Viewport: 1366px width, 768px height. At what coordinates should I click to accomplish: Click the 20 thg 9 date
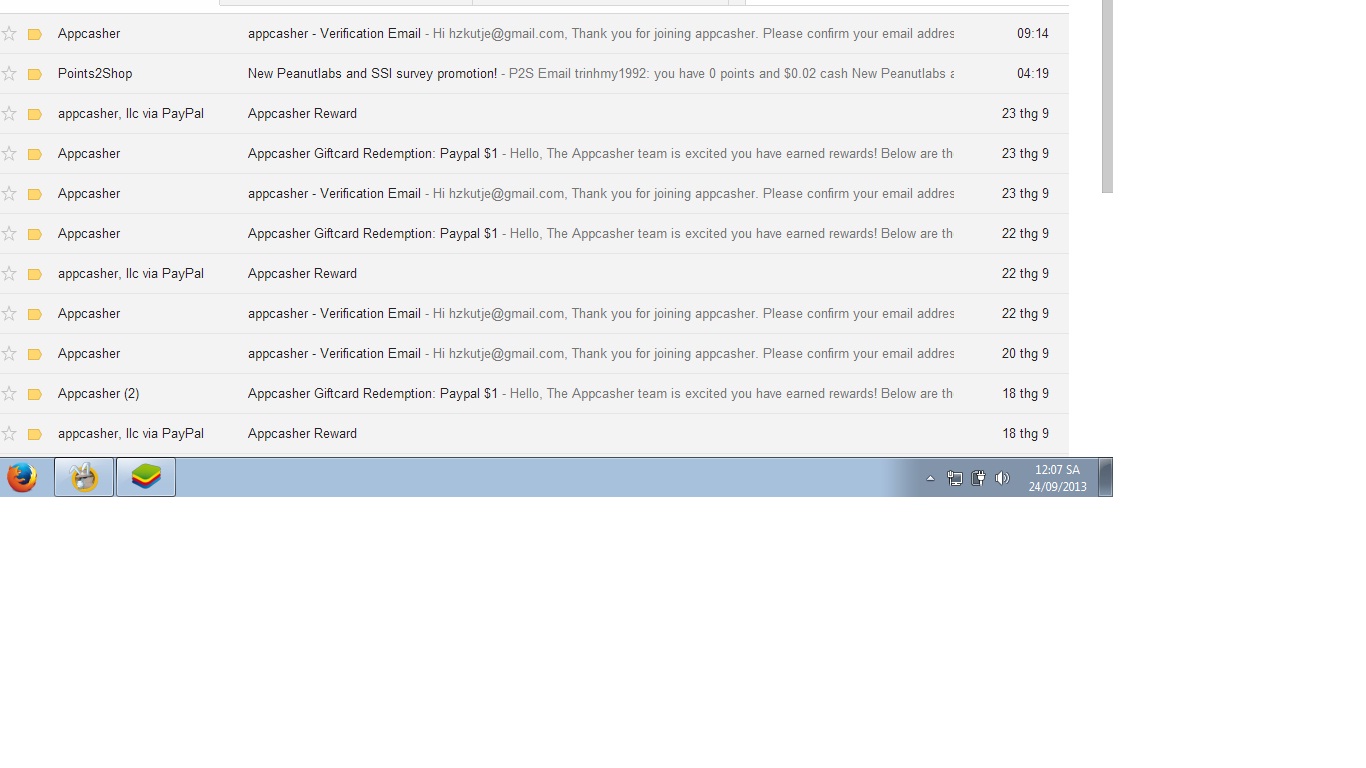(1025, 353)
